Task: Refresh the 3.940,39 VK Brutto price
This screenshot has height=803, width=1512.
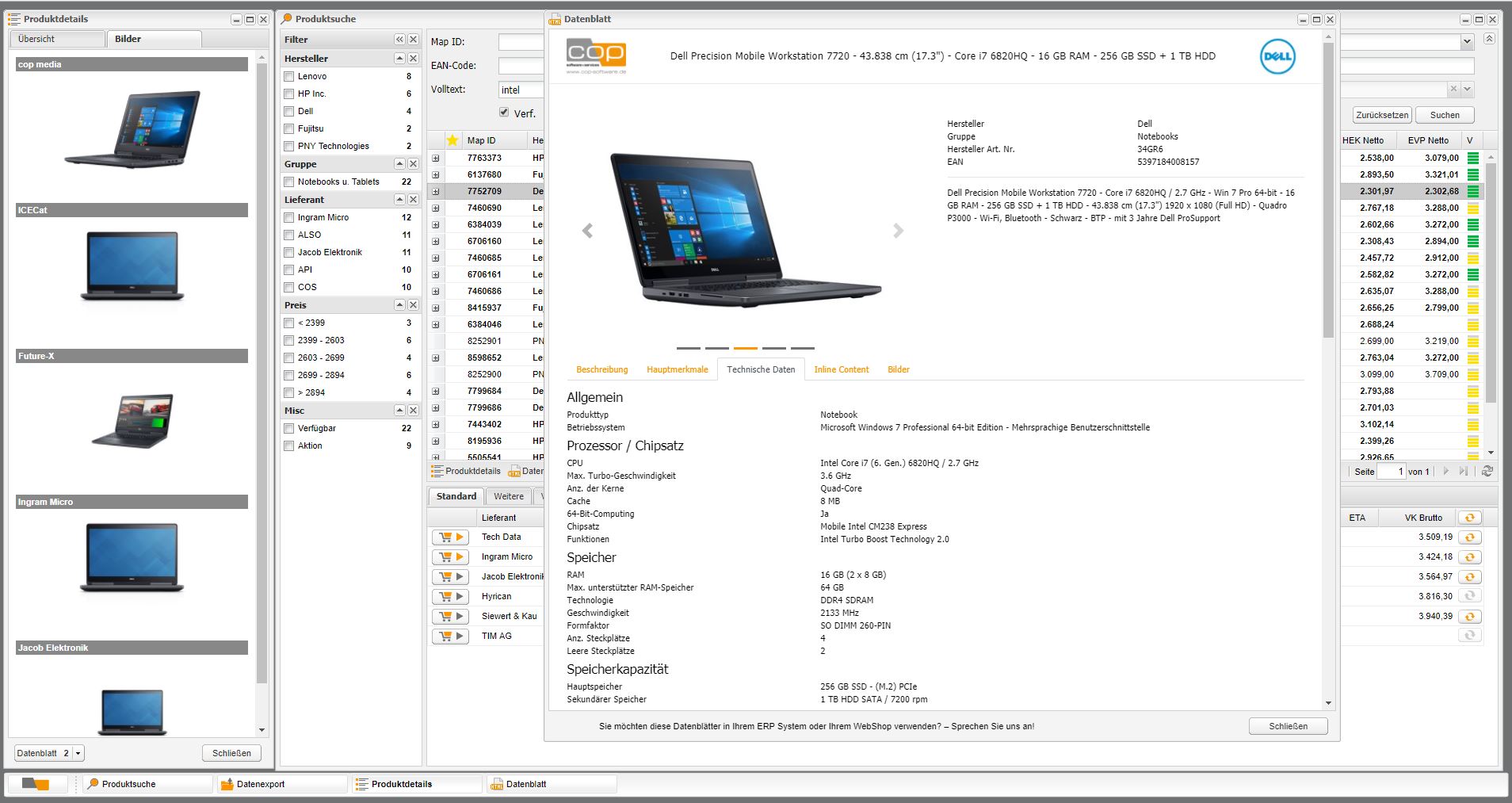Action: coord(1469,617)
